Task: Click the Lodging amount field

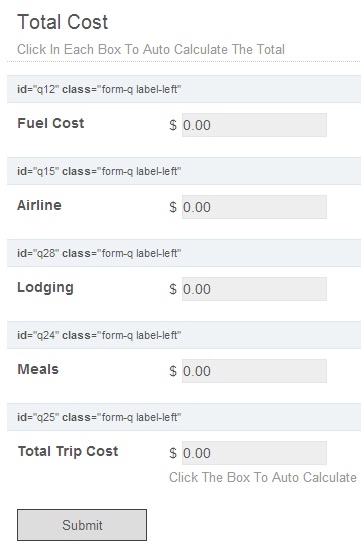Action: (x=254, y=289)
